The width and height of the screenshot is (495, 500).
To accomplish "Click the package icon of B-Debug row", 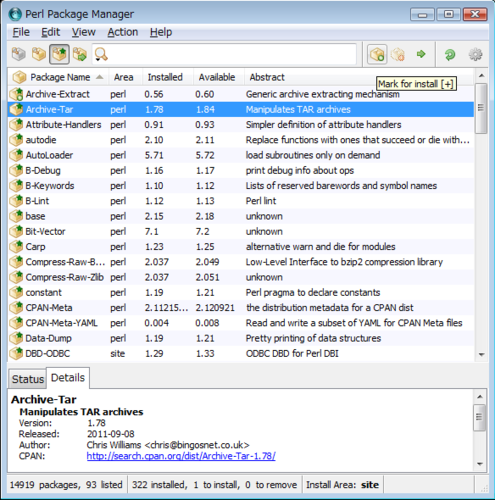I will click(x=16, y=170).
